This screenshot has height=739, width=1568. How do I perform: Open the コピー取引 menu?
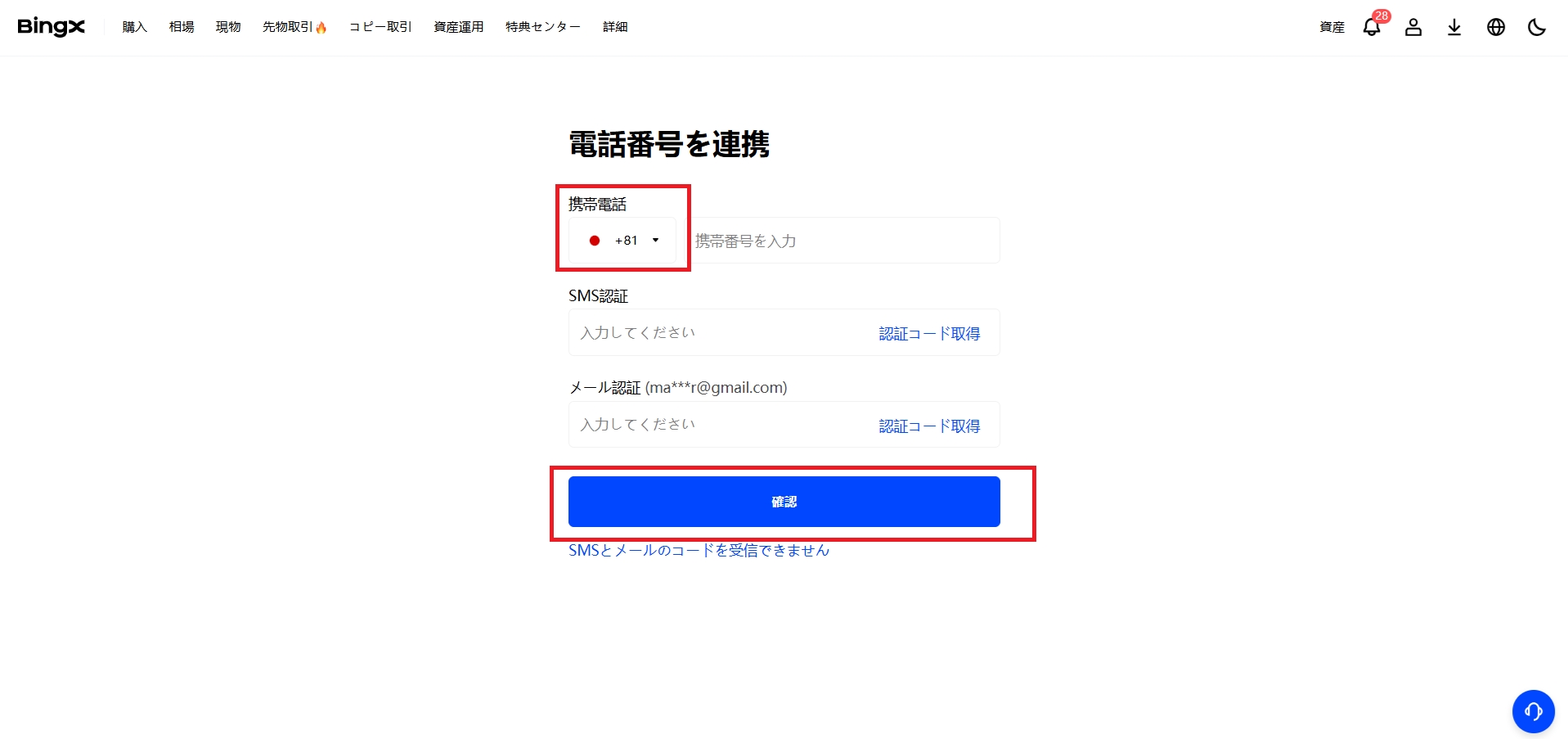(380, 27)
